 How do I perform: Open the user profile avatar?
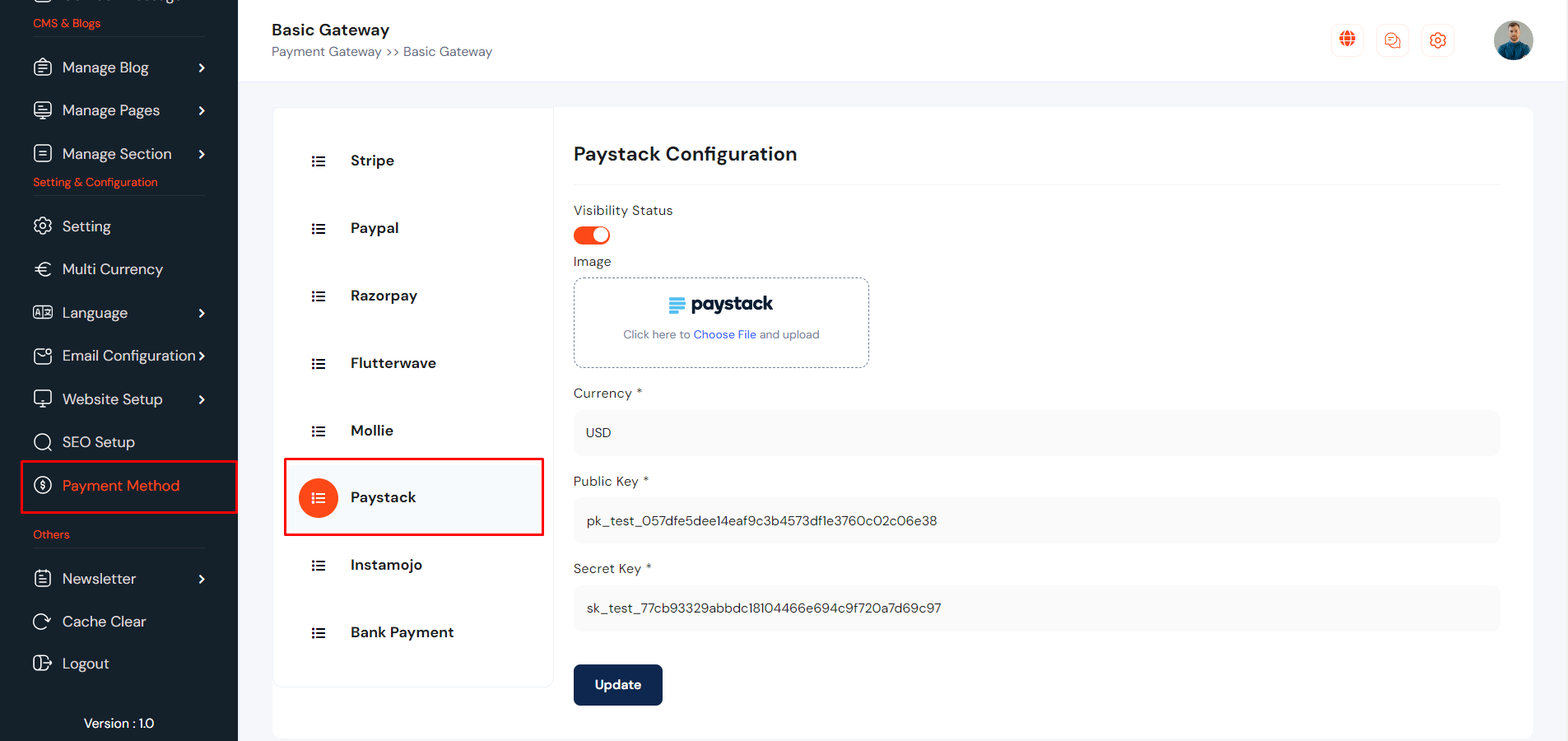coord(1513,40)
